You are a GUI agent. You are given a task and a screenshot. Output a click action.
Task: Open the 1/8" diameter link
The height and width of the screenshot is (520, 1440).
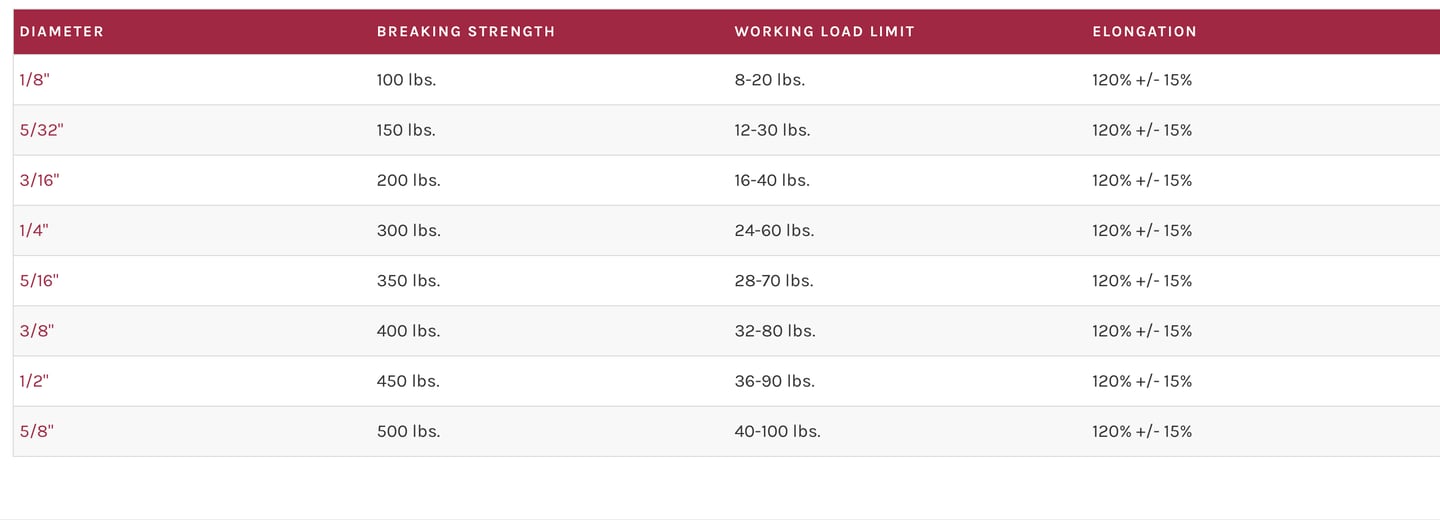(x=33, y=80)
